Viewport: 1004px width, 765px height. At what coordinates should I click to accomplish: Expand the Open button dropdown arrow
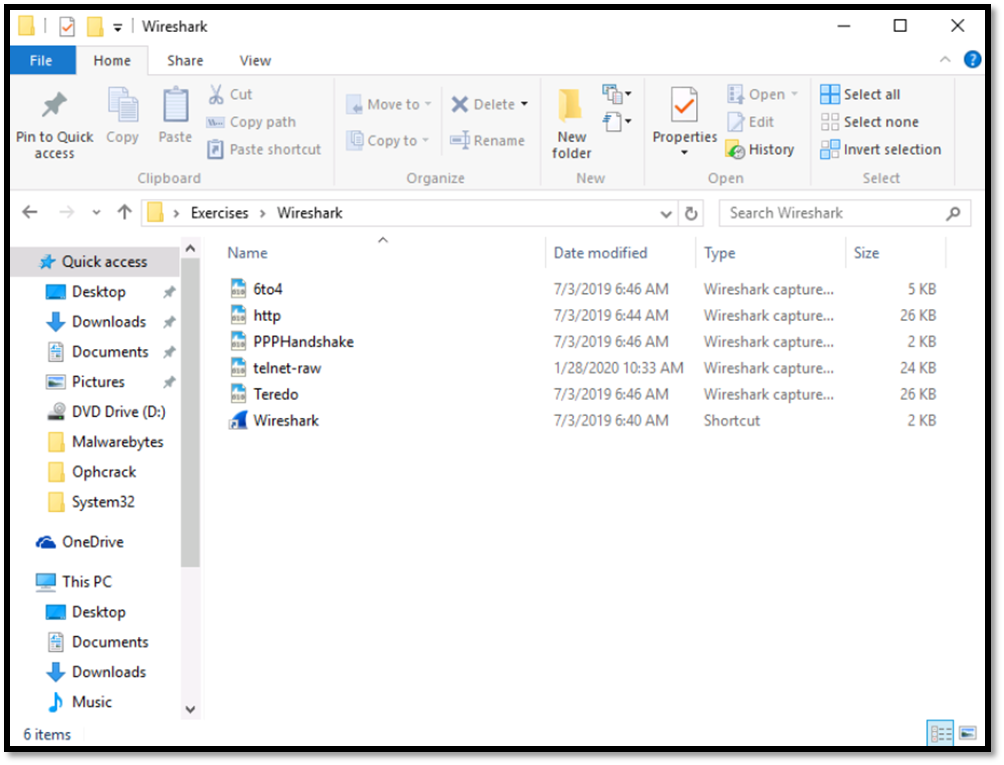pyautogui.click(x=795, y=94)
